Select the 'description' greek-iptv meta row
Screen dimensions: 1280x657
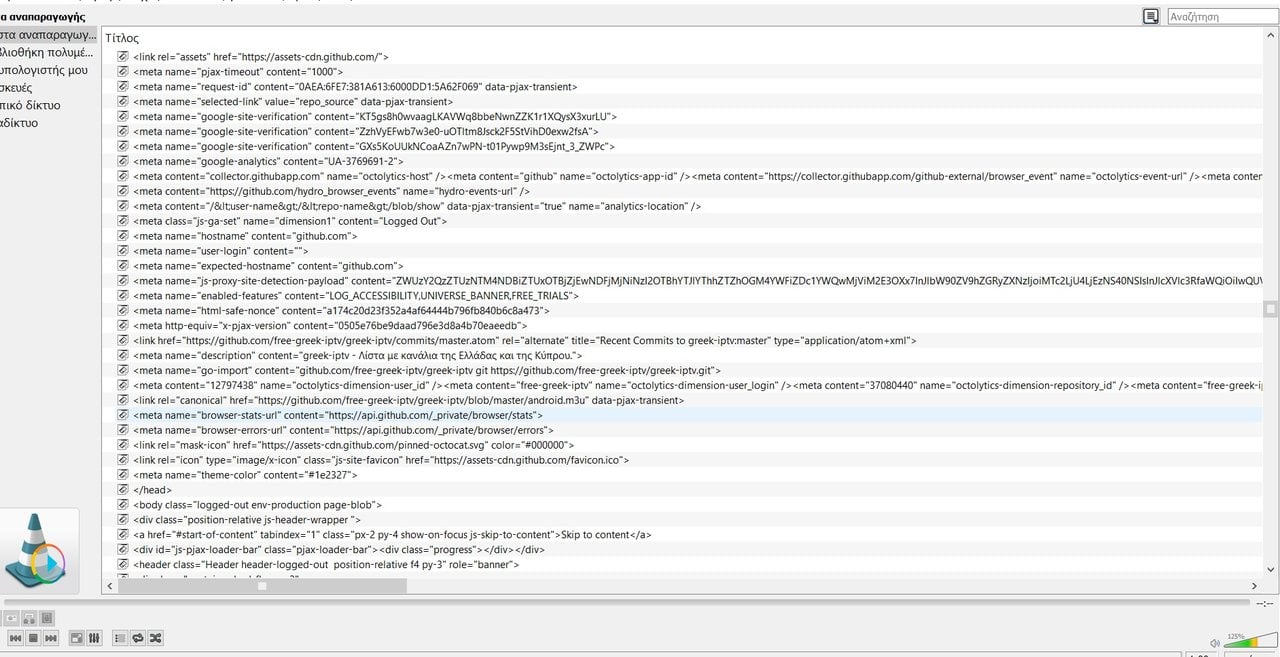pos(683,356)
